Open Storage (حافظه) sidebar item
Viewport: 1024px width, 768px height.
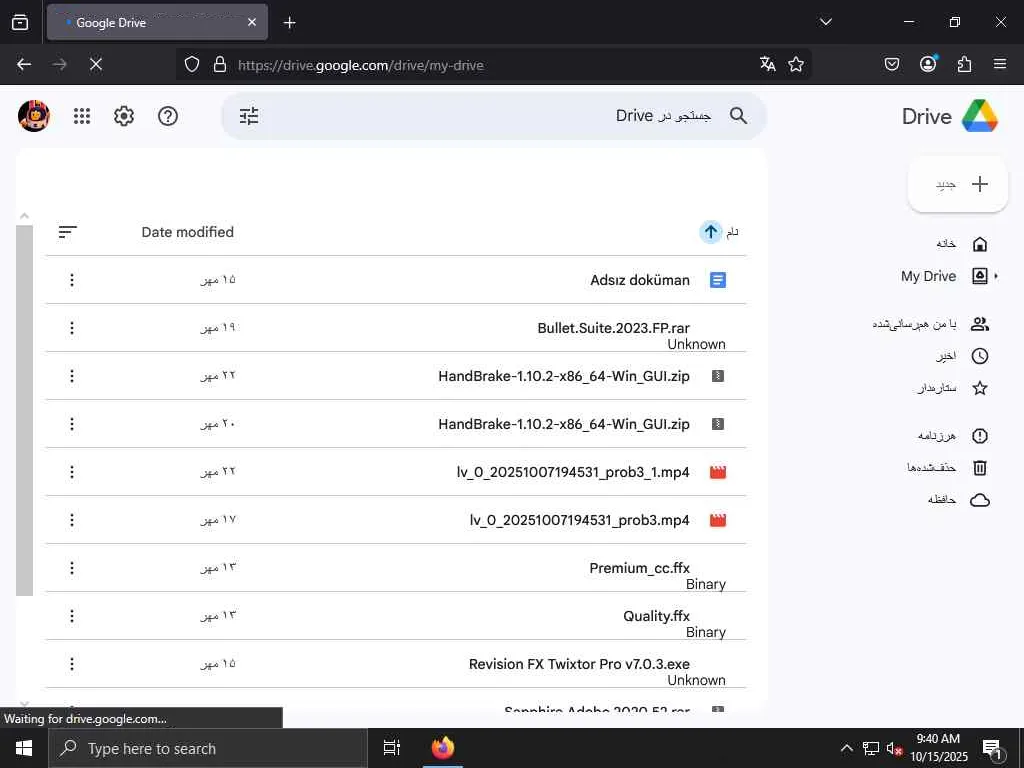(958, 500)
